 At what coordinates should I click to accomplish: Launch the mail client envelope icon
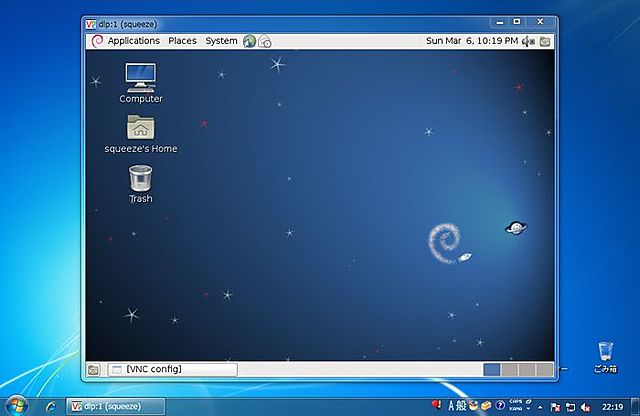click(x=265, y=41)
